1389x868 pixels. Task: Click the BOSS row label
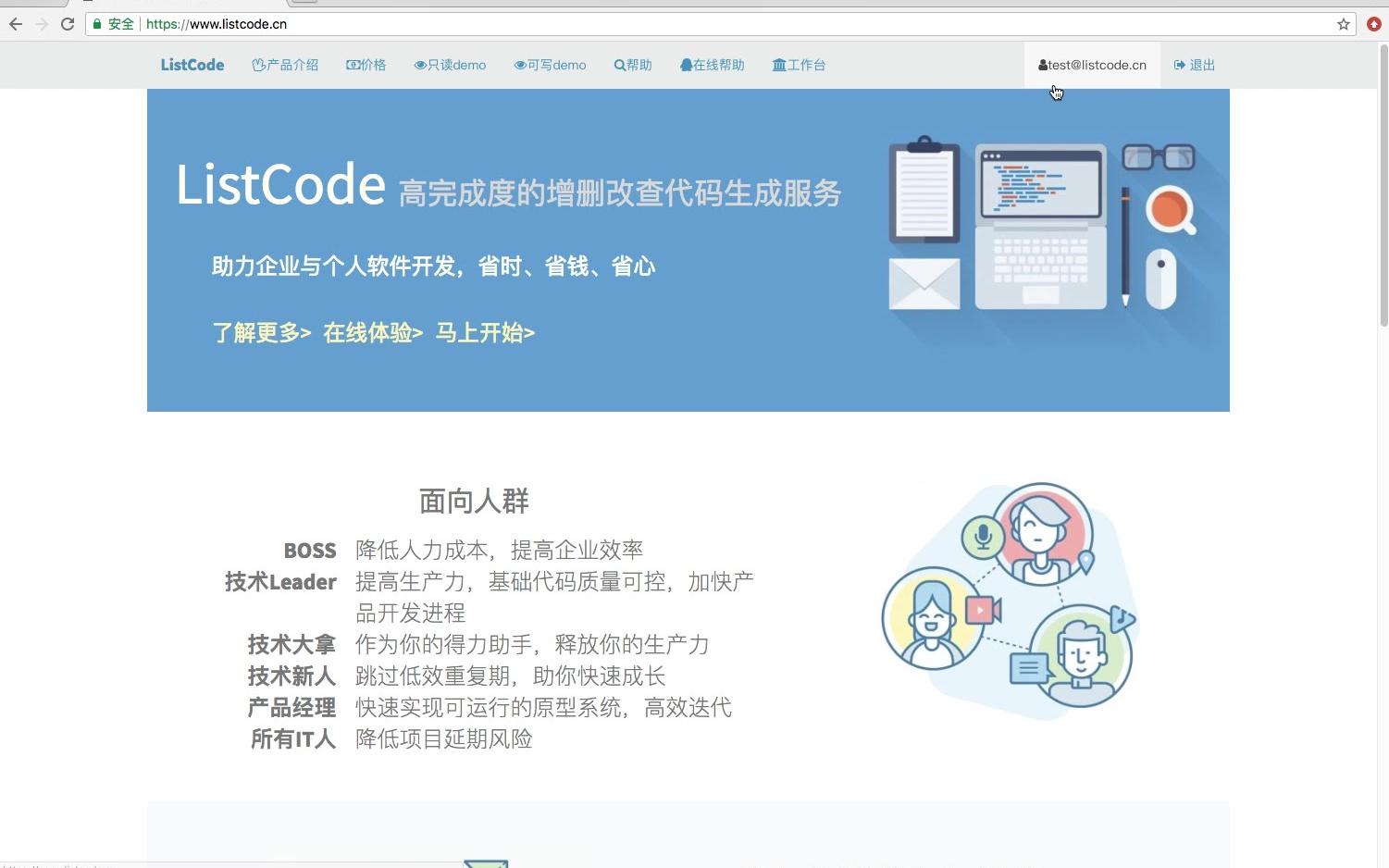coord(310,551)
